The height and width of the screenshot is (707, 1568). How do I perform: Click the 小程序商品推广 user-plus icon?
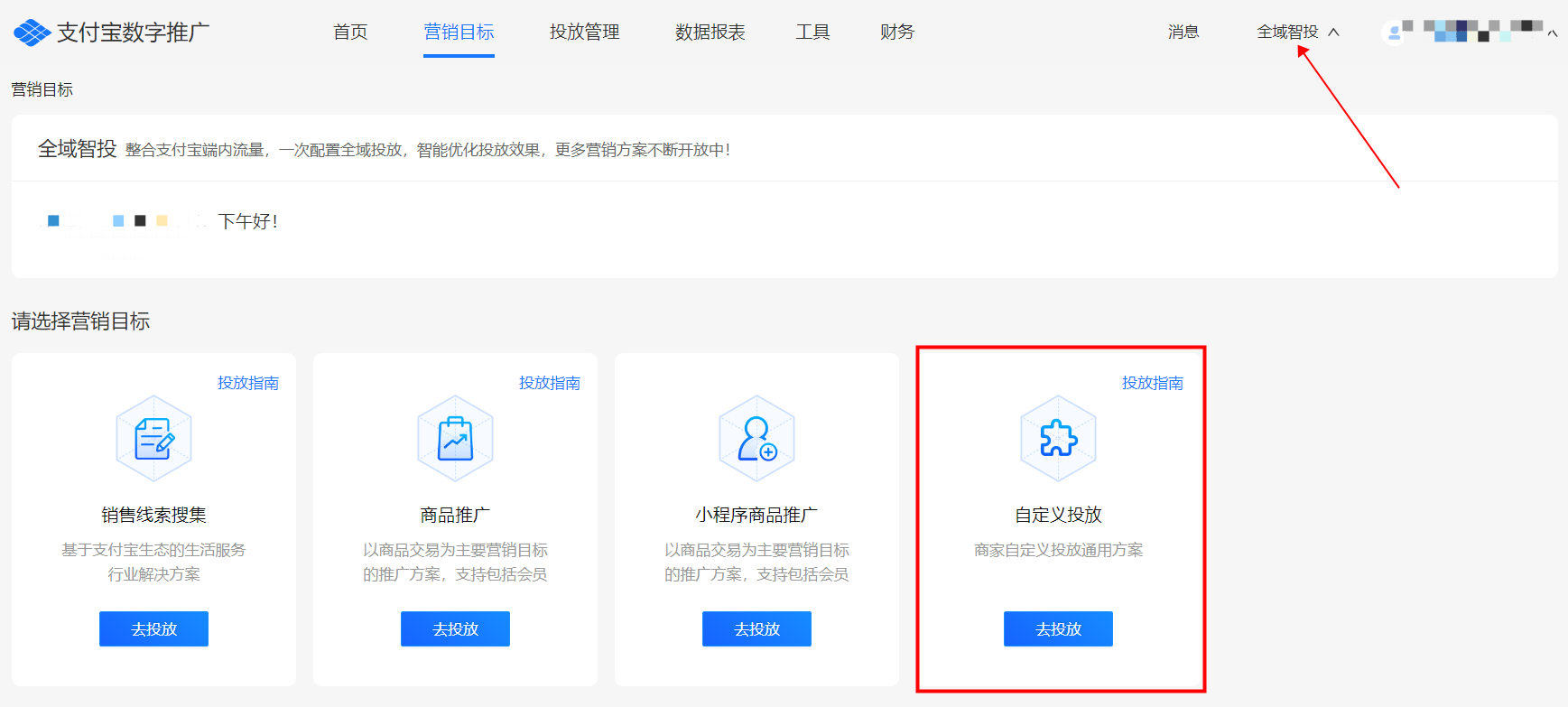756,439
